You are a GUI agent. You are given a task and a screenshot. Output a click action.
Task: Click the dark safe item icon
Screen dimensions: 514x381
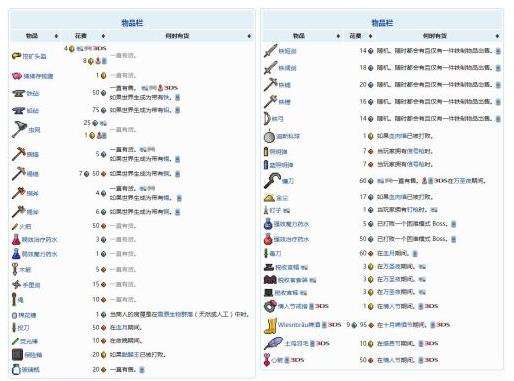coord(17,355)
